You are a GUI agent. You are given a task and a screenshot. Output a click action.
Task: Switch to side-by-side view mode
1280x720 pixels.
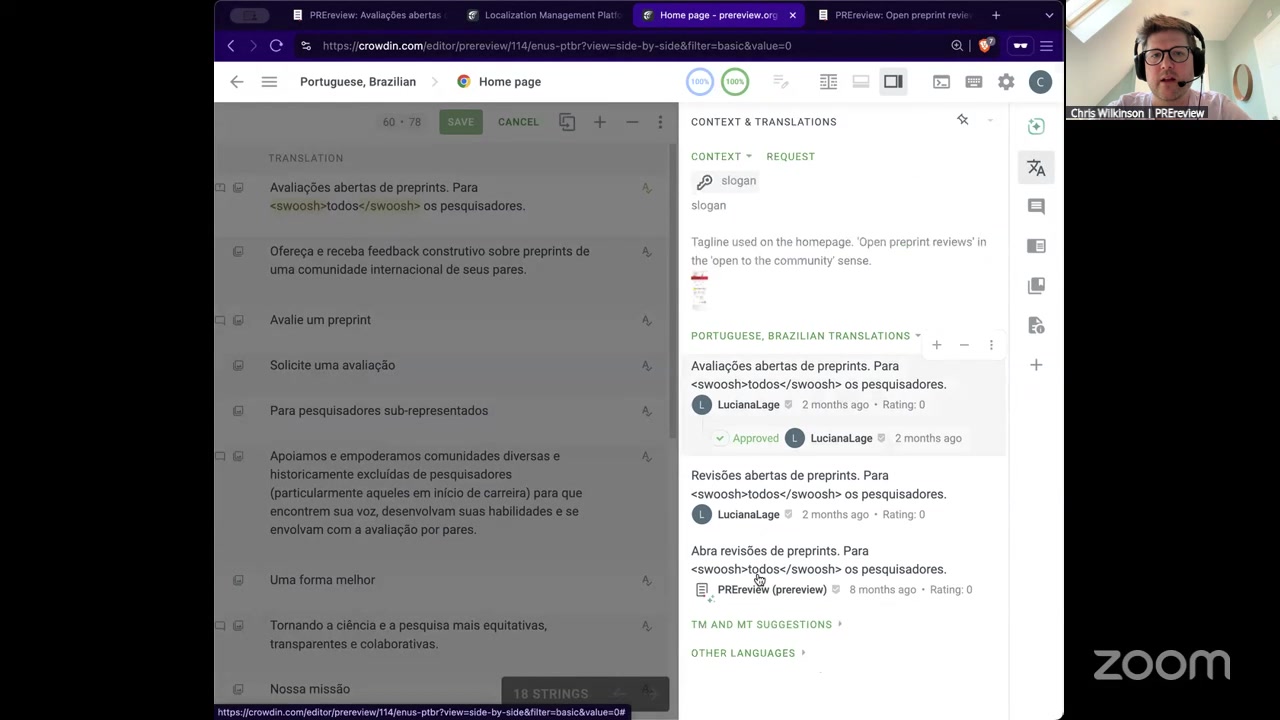[x=893, y=82]
